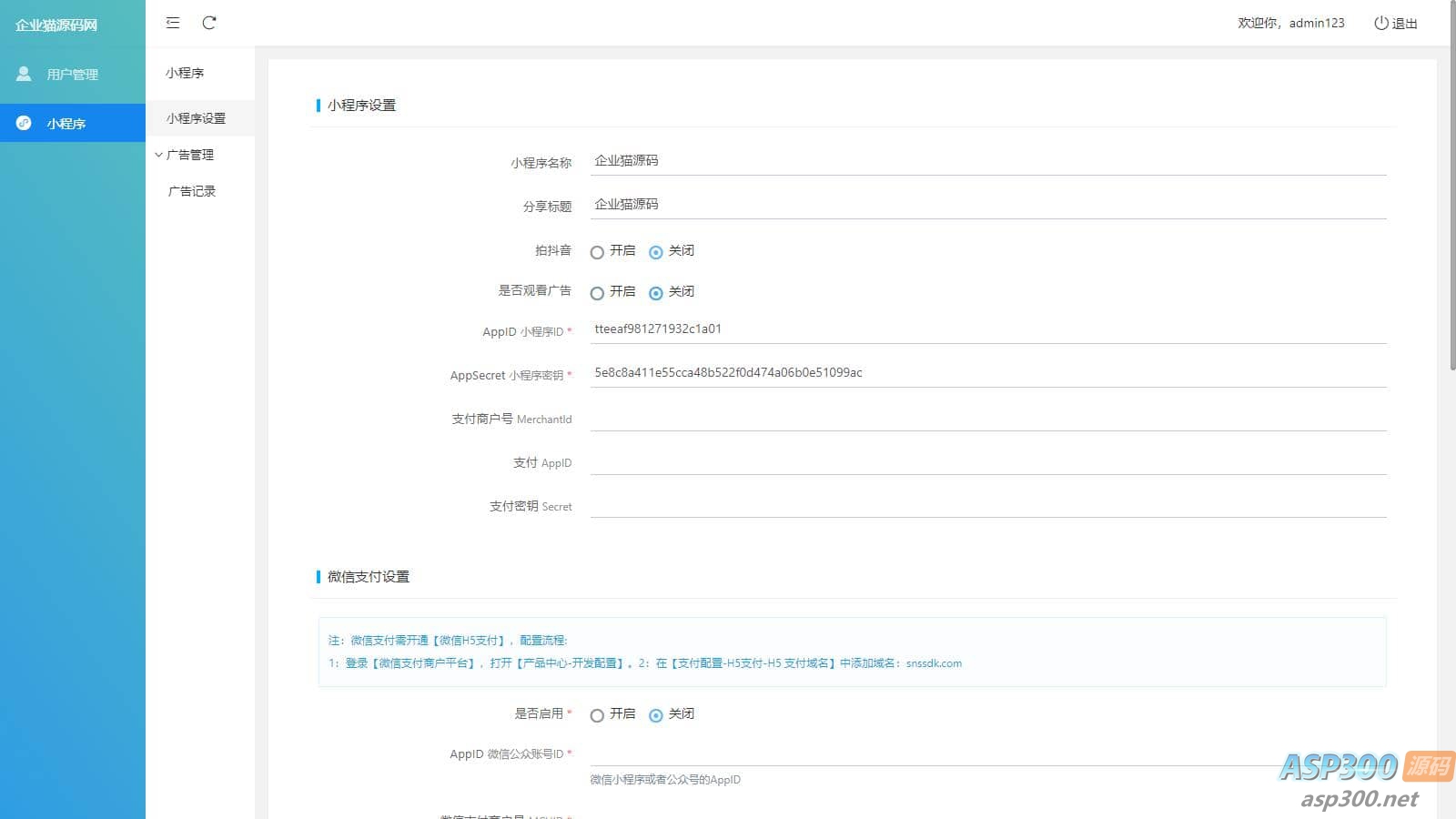The image size is (1456, 819).
Task: Select 关闭 for 拍抖音
Action: [x=655, y=252]
